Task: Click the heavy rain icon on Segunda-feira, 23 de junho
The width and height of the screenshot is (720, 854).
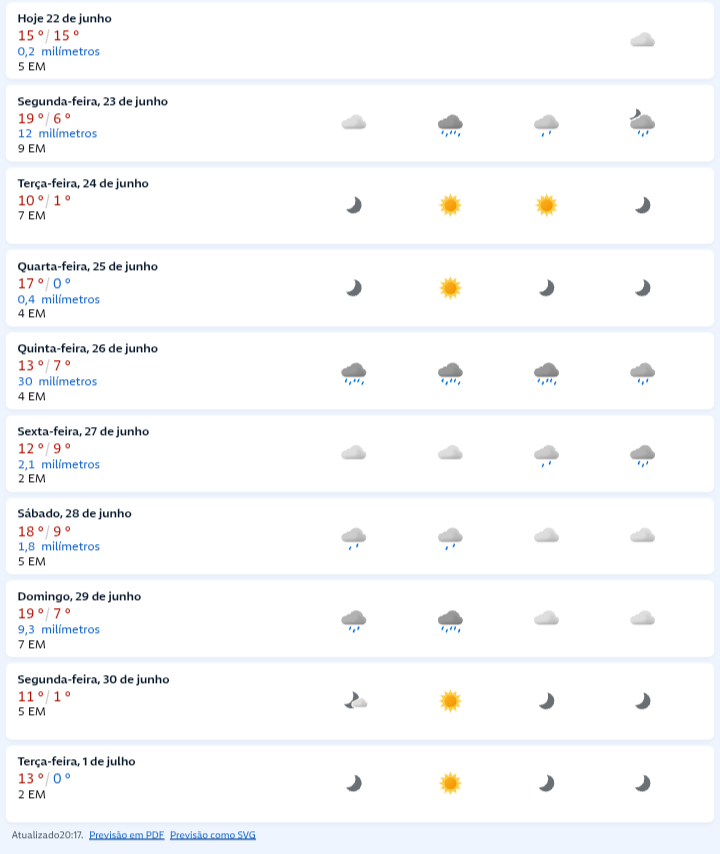Action: [x=450, y=124]
